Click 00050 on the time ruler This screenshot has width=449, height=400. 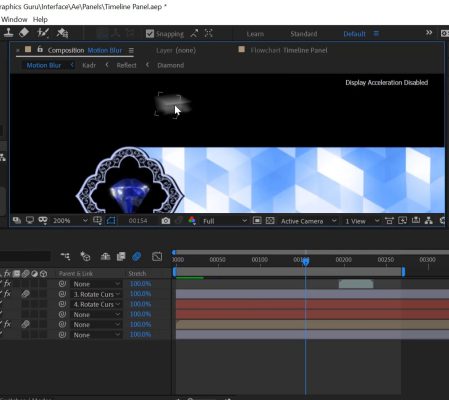pyautogui.click(x=217, y=259)
